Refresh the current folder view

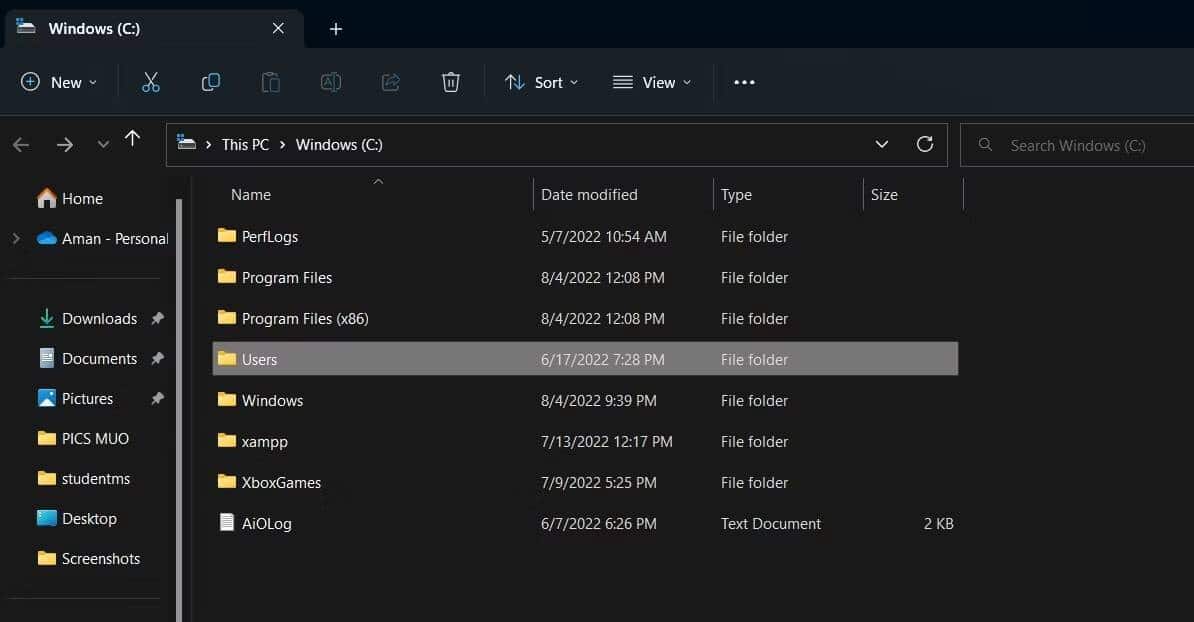tap(924, 144)
